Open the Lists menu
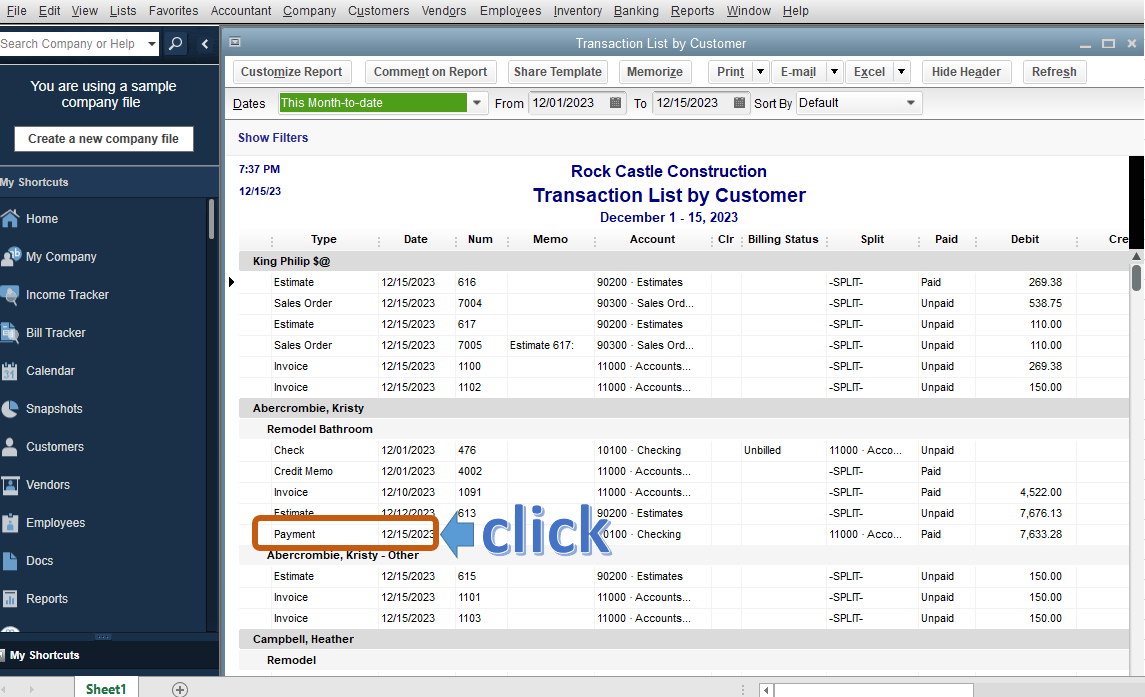1145x697 pixels. click(123, 11)
